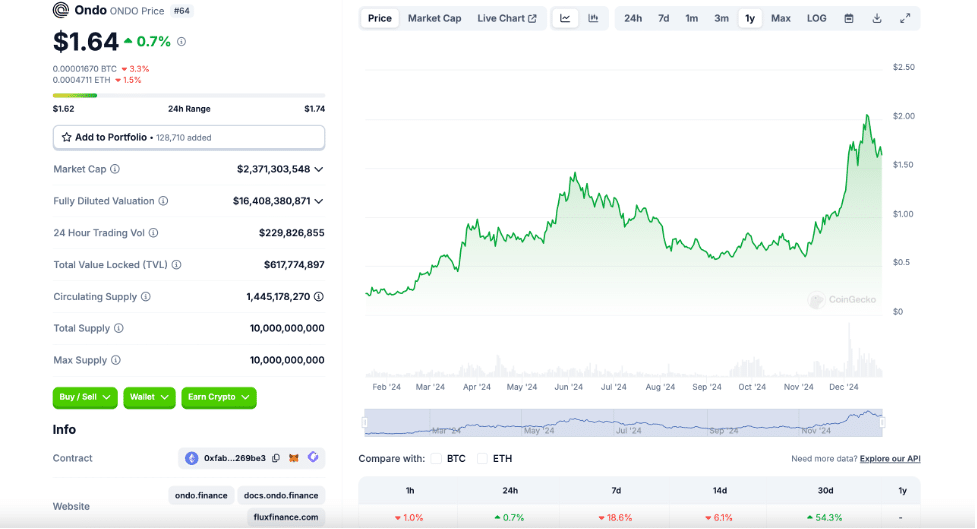Image resolution: width=977 pixels, height=529 pixels.
Task: Show Market Cap info tooltip icon
Action: pos(115,169)
